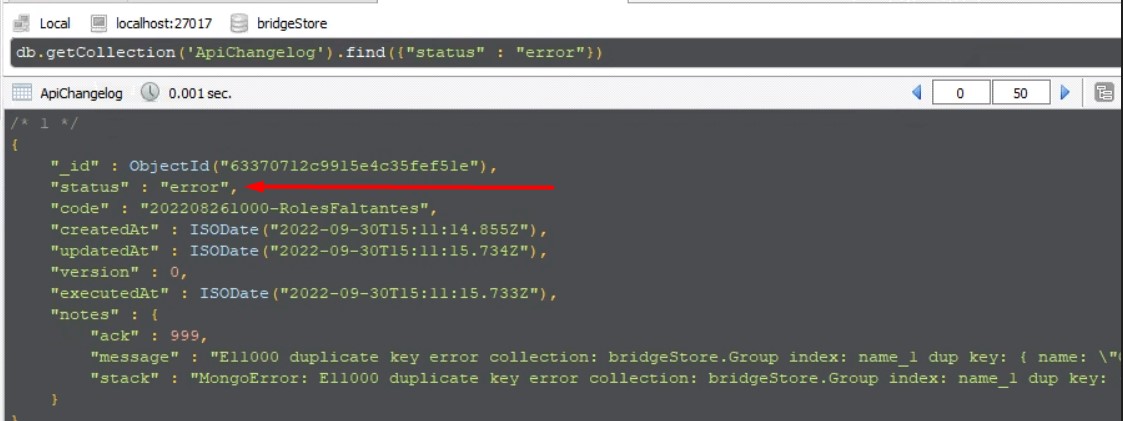Click the "updatedAt" field key
Image resolution: width=1123 pixels, height=421 pixels.
105,251
